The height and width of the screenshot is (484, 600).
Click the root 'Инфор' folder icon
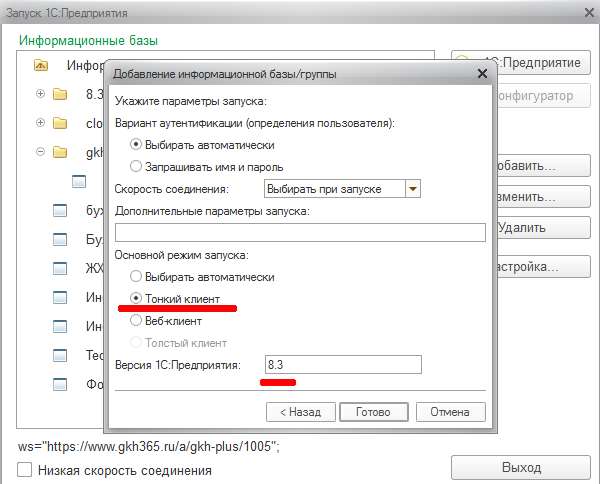tap(41, 65)
